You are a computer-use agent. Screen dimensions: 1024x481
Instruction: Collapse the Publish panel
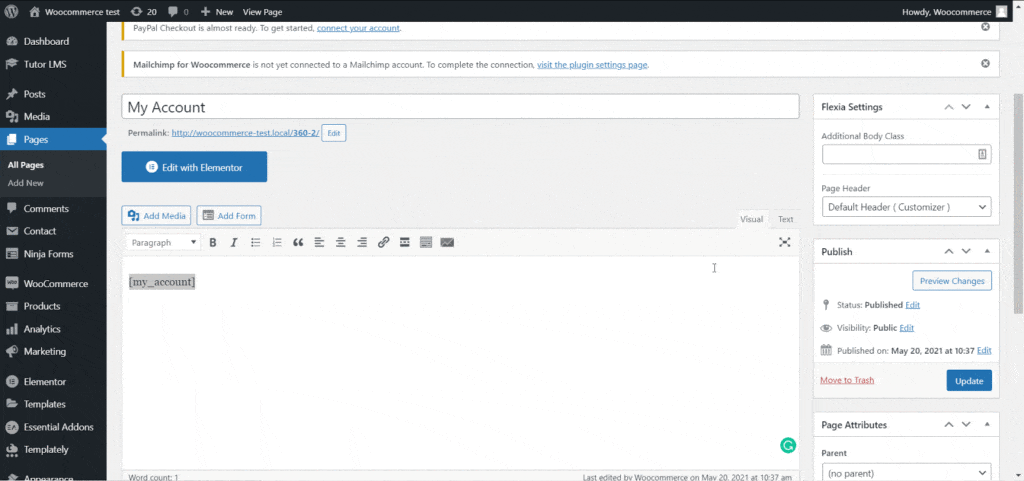987,251
